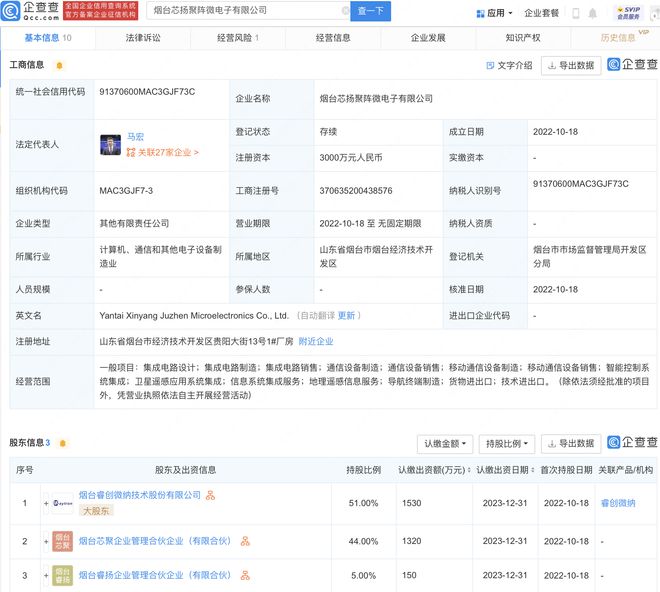Click equity structure icon beside 烟台睿扬
Viewport: 660px width, 592px height.
[245, 575]
